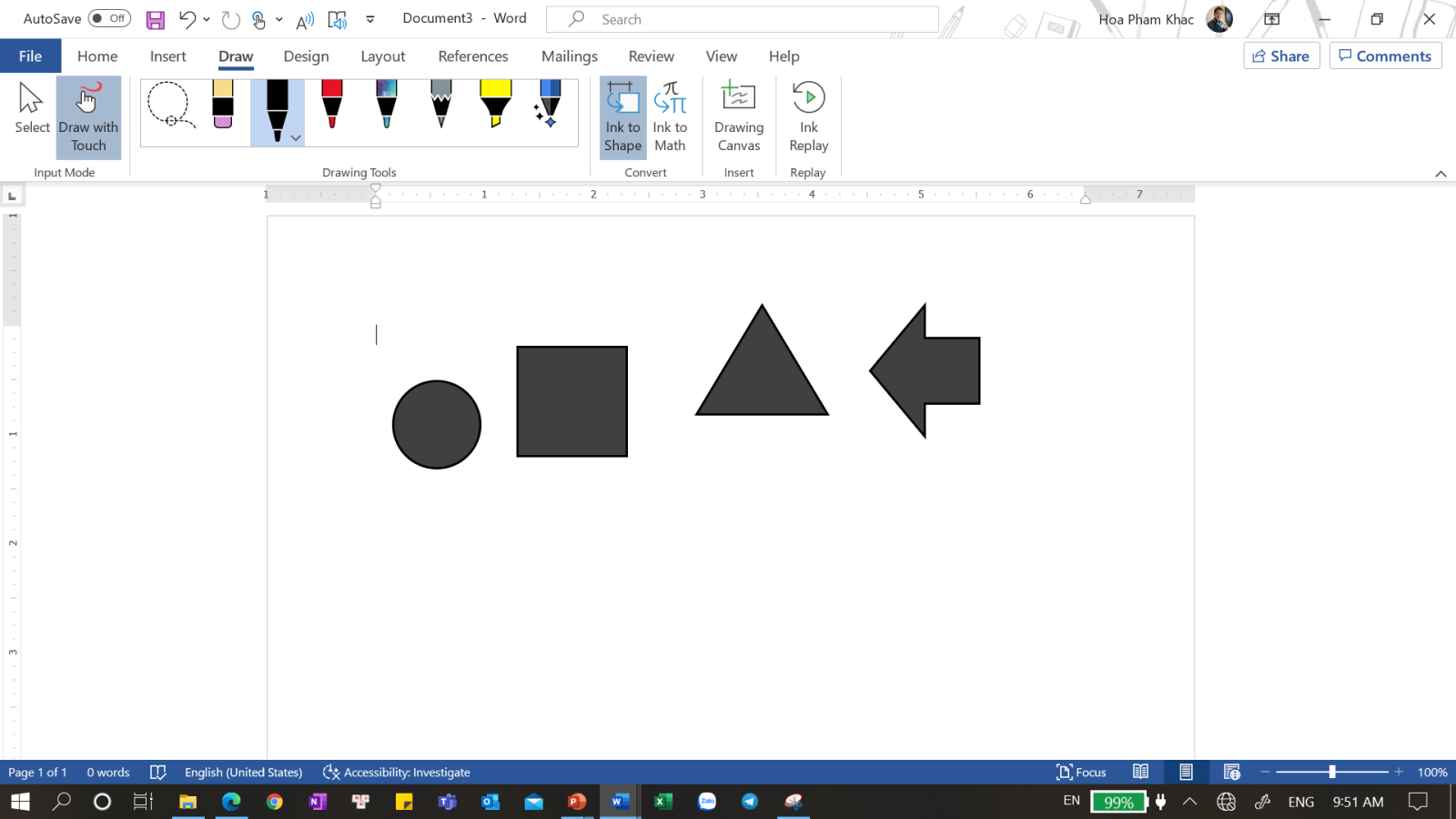Pick the yellow highlighter

tap(496, 105)
